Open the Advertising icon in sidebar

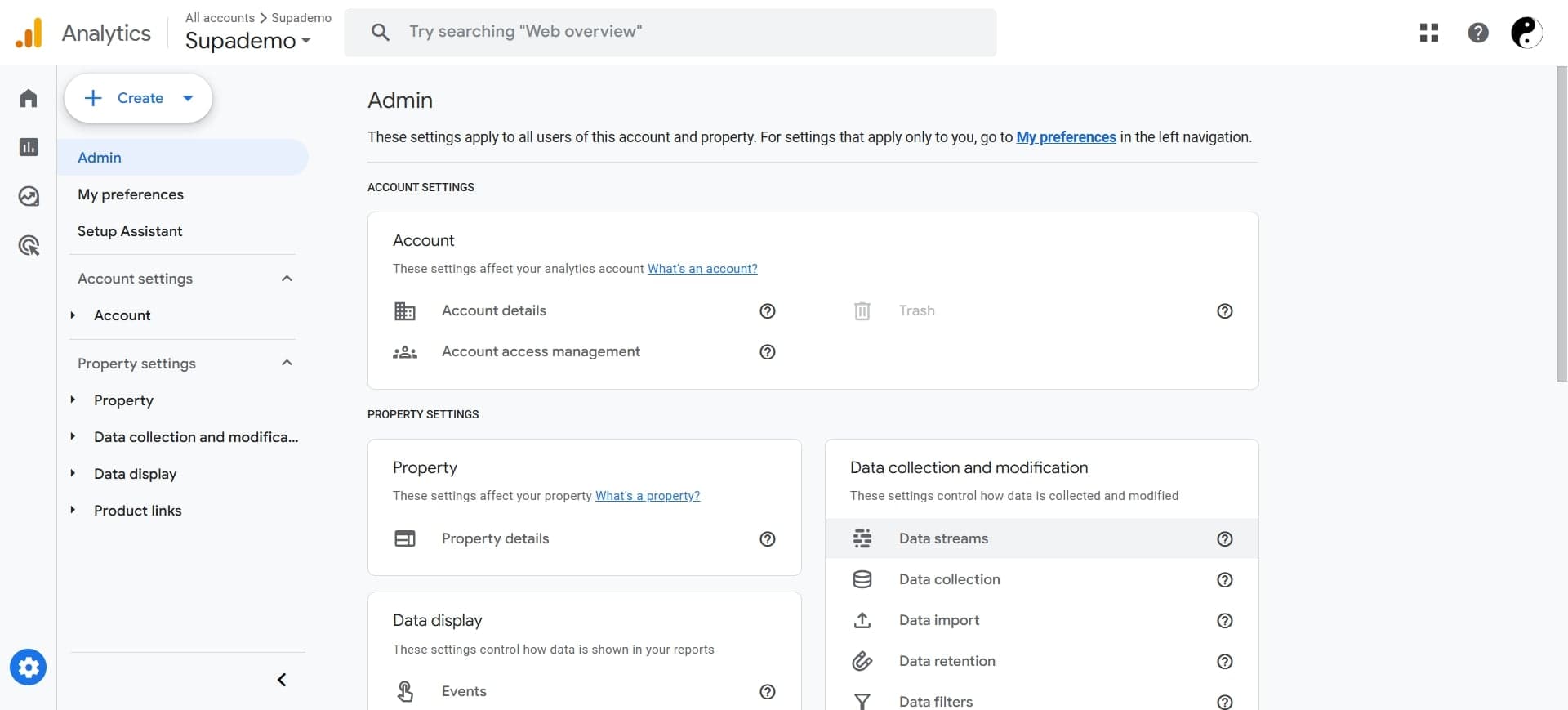29,245
